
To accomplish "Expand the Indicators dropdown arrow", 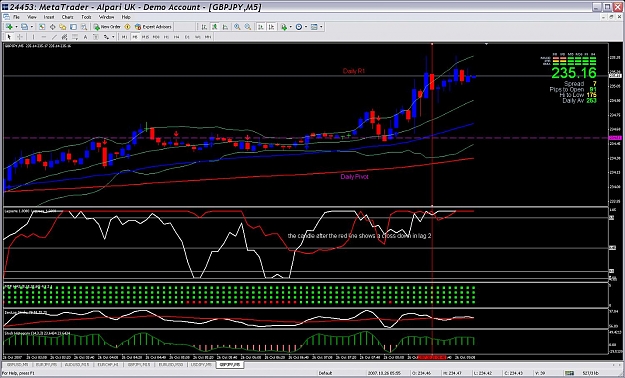I will coord(291,27).
